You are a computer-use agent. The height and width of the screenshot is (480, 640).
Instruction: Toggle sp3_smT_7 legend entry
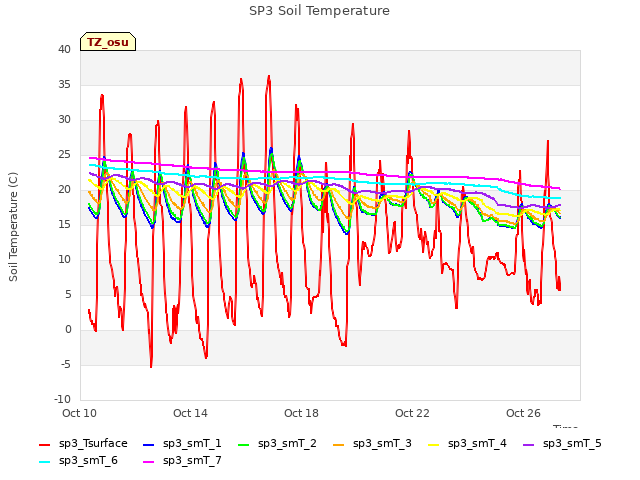point(182,460)
